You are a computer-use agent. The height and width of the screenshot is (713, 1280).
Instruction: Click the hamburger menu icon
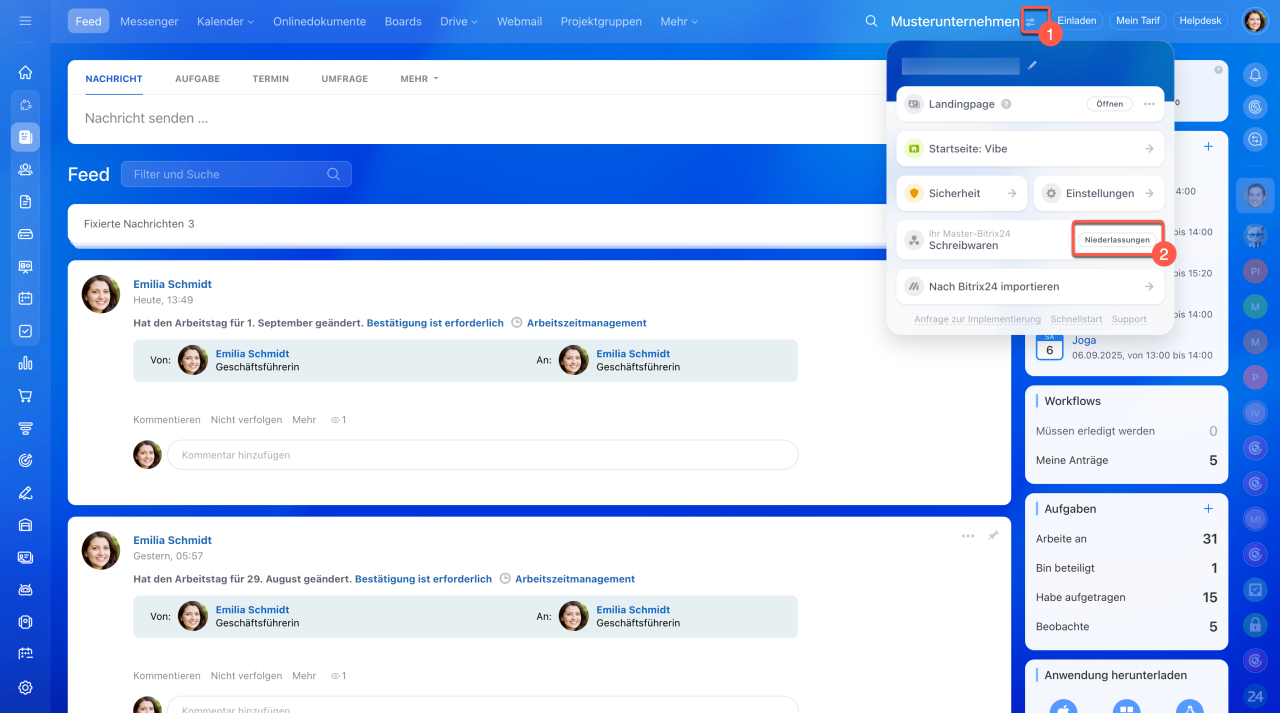click(x=25, y=21)
